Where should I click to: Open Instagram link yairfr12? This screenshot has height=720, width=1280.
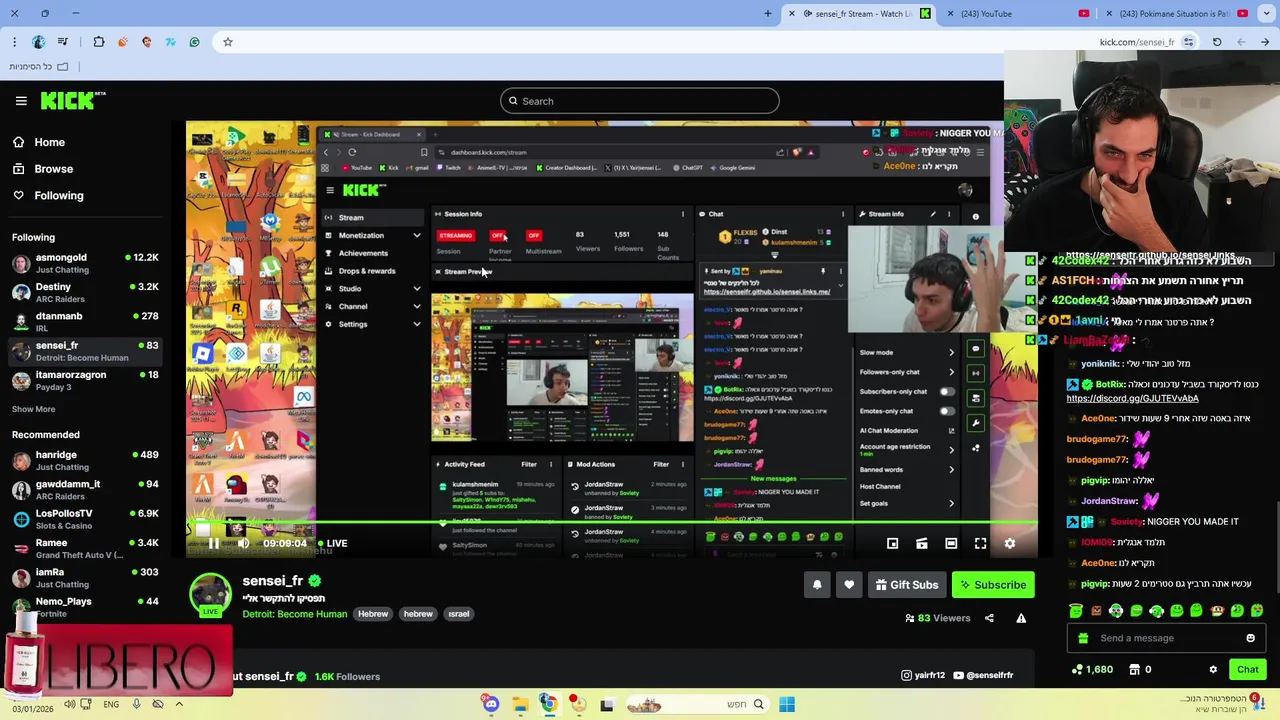pos(923,676)
